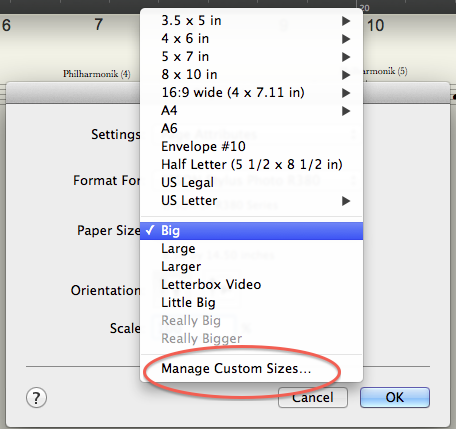Choose 5 x 7 in size
456x429 pixels.
click(251, 57)
